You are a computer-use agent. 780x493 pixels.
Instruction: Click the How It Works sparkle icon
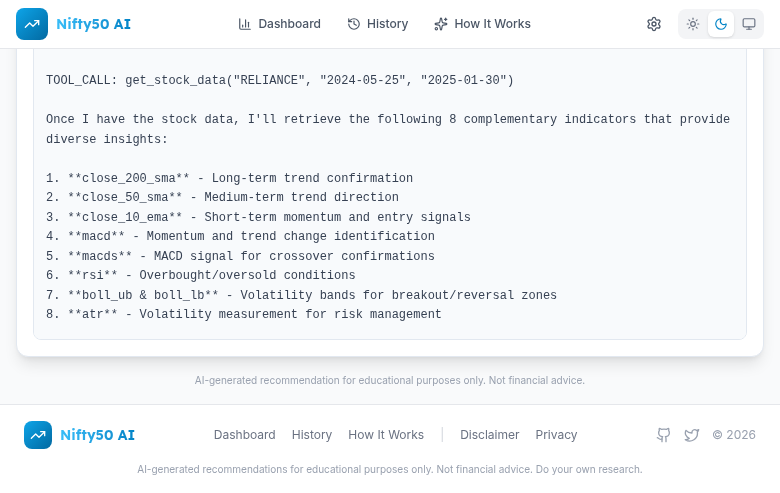click(441, 24)
